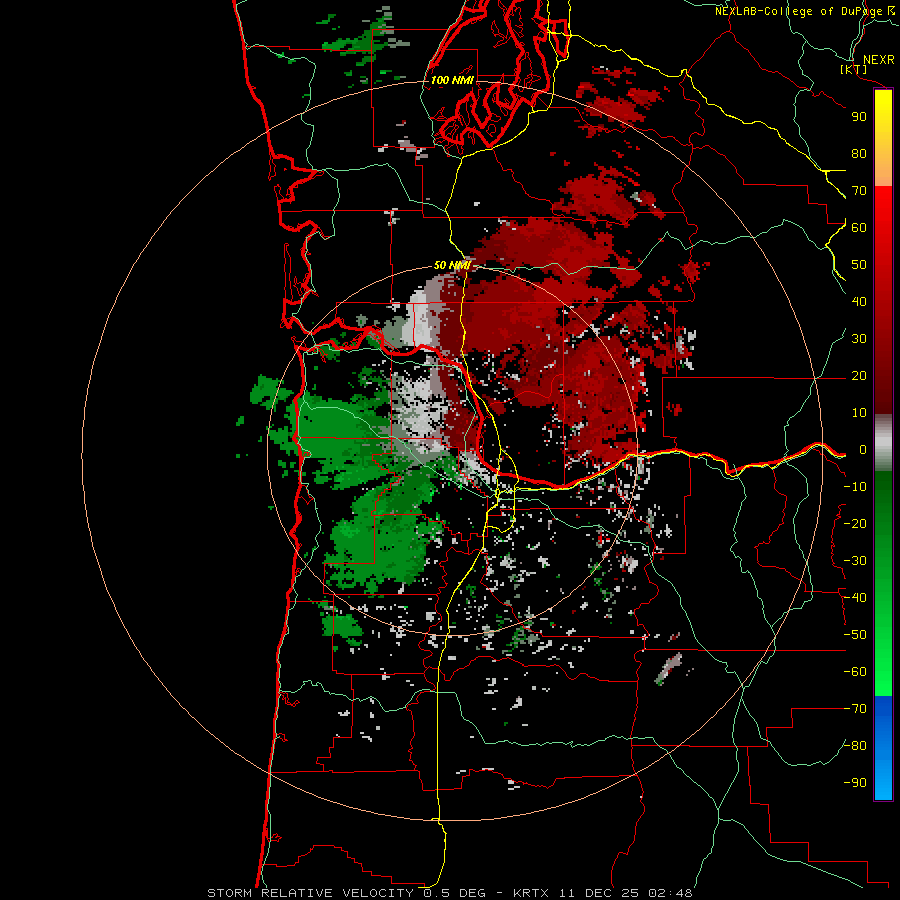Screen dimensions: 900x900
Task: Click the -80 value on the velocity scale
Action: click(x=855, y=746)
